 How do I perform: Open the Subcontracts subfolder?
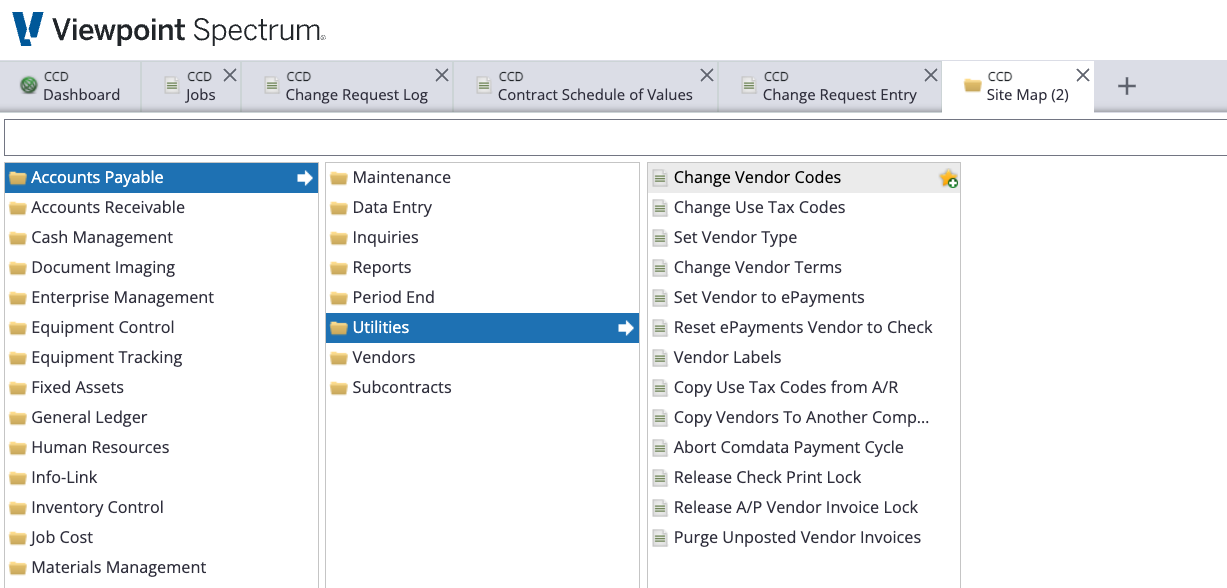pyautogui.click(x=482, y=388)
